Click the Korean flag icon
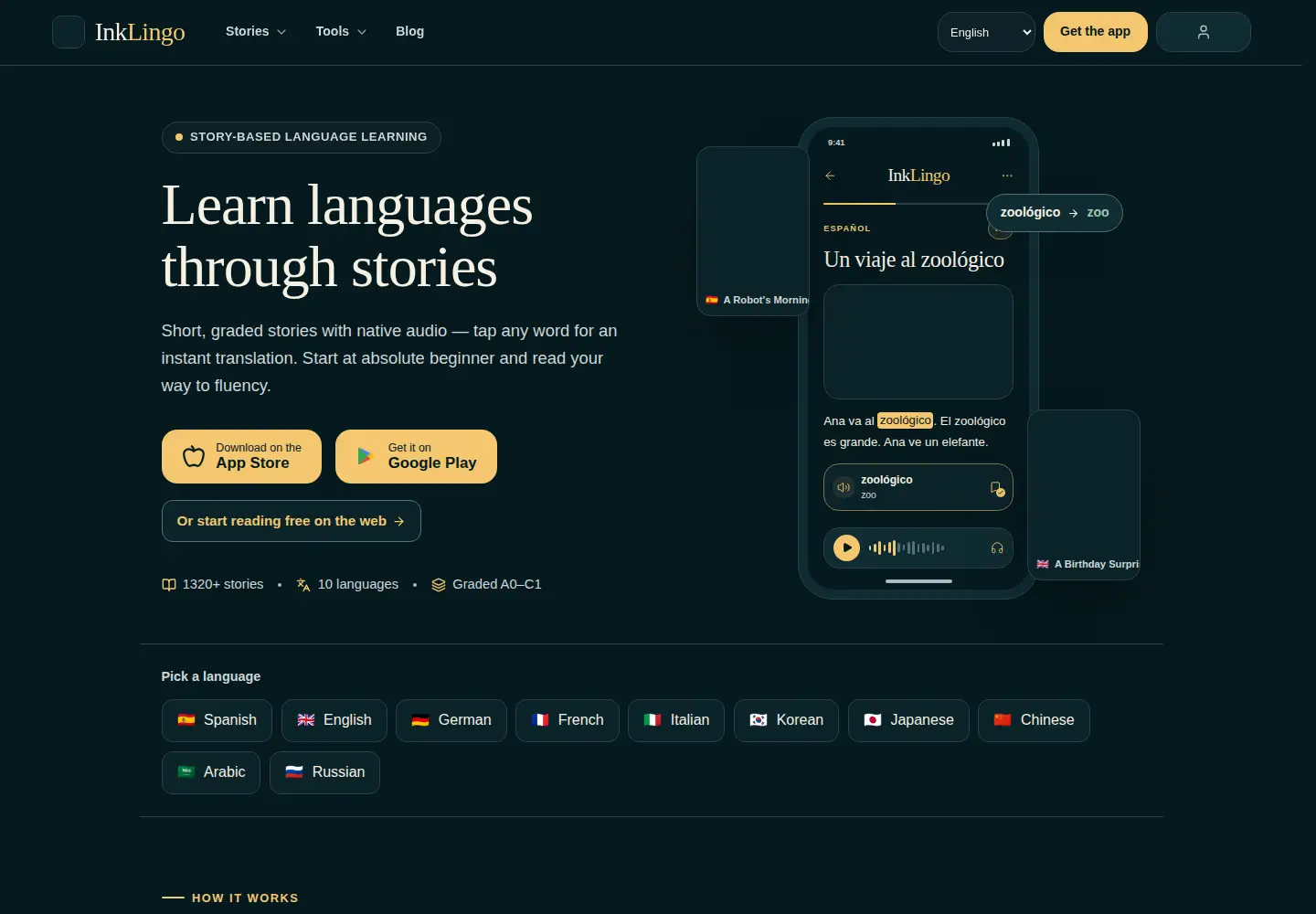The width and height of the screenshot is (1316, 914). coord(759,720)
